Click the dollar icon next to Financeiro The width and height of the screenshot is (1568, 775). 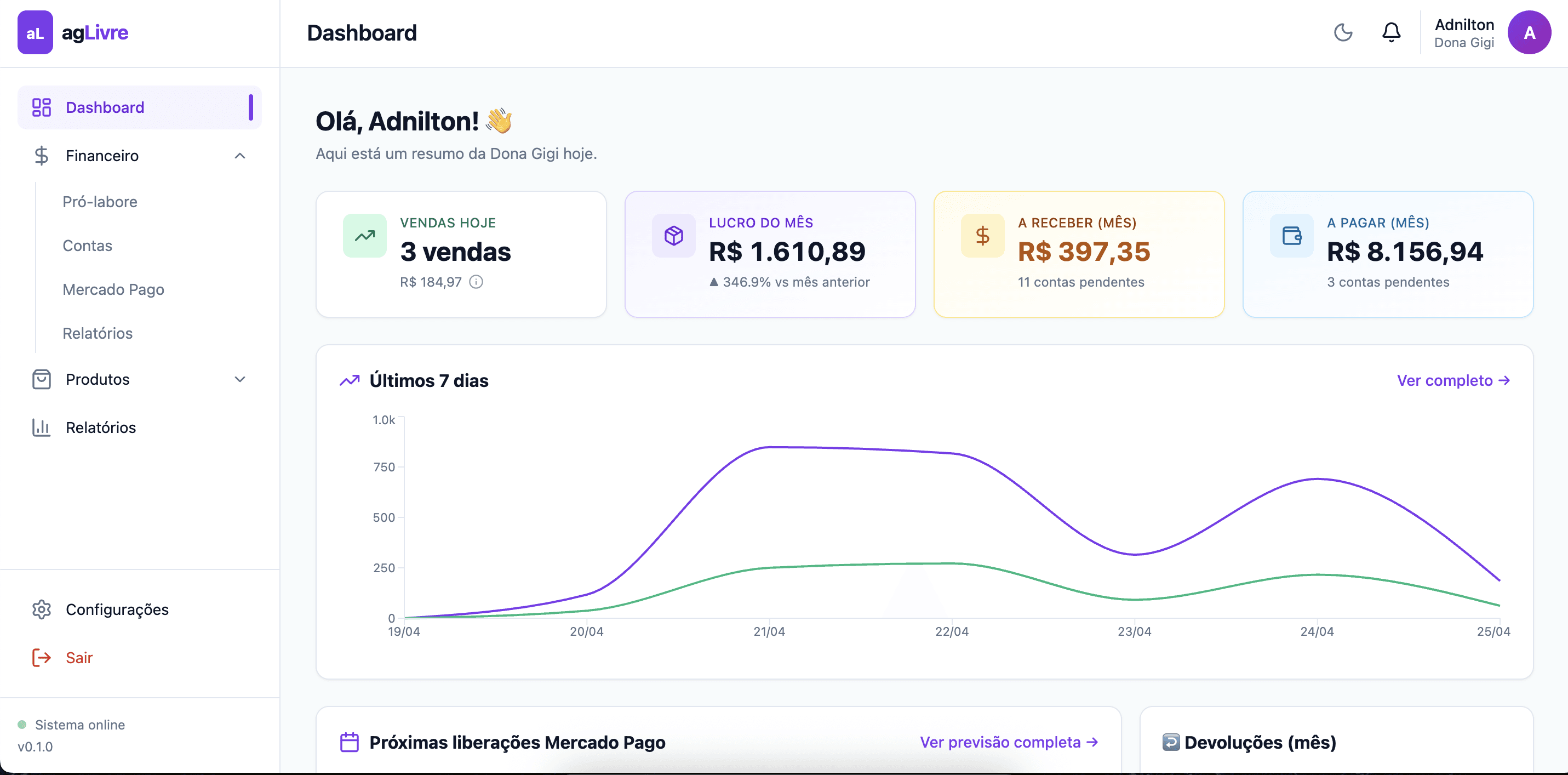[x=41, y=156]
